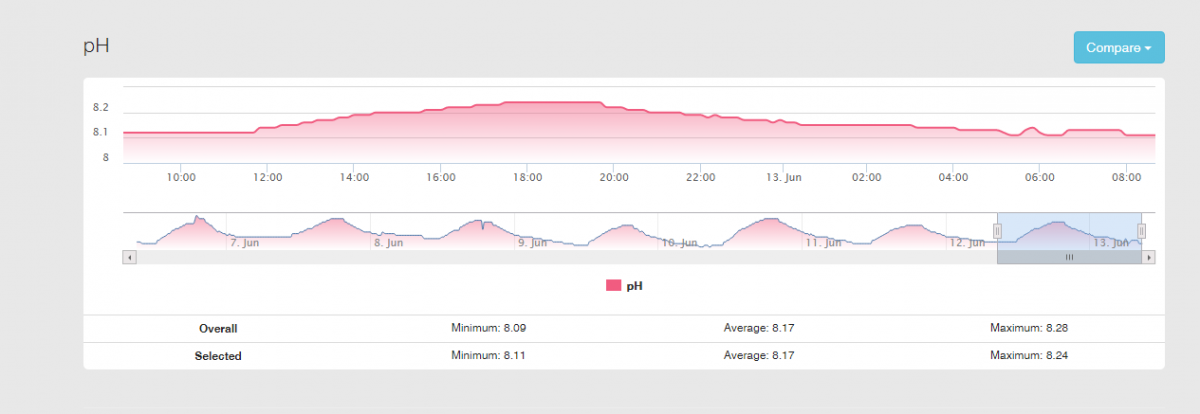Click Overall Minimum: 8.09 value
This screenshot has width=1200, height=414.
pos(490,327)
